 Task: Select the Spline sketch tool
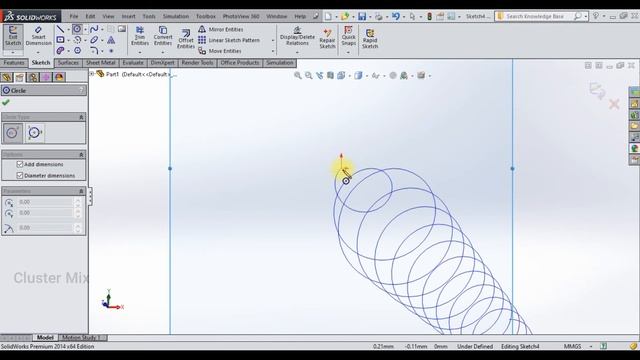point(94,29)
